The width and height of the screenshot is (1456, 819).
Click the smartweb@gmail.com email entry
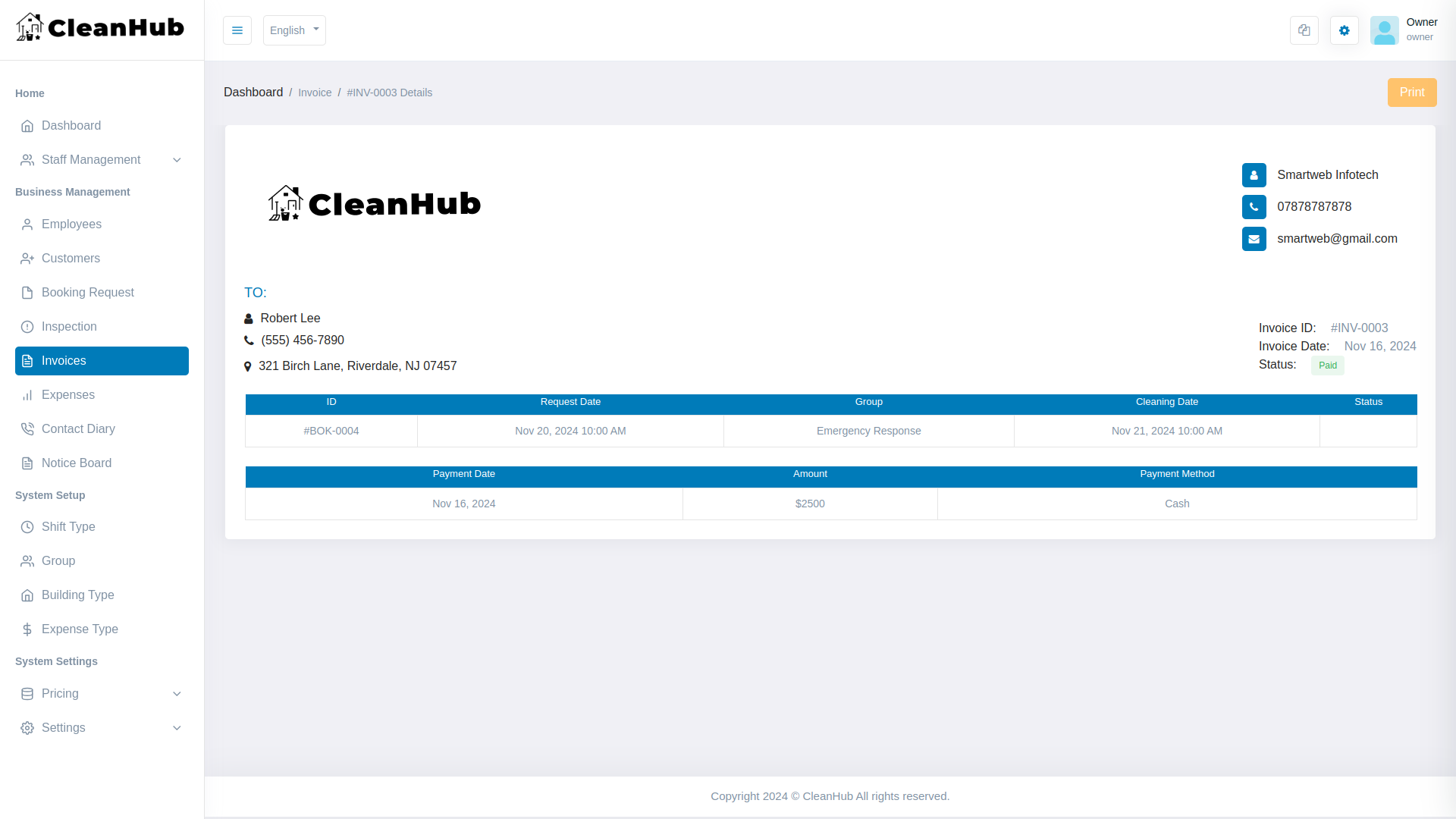1338,238
